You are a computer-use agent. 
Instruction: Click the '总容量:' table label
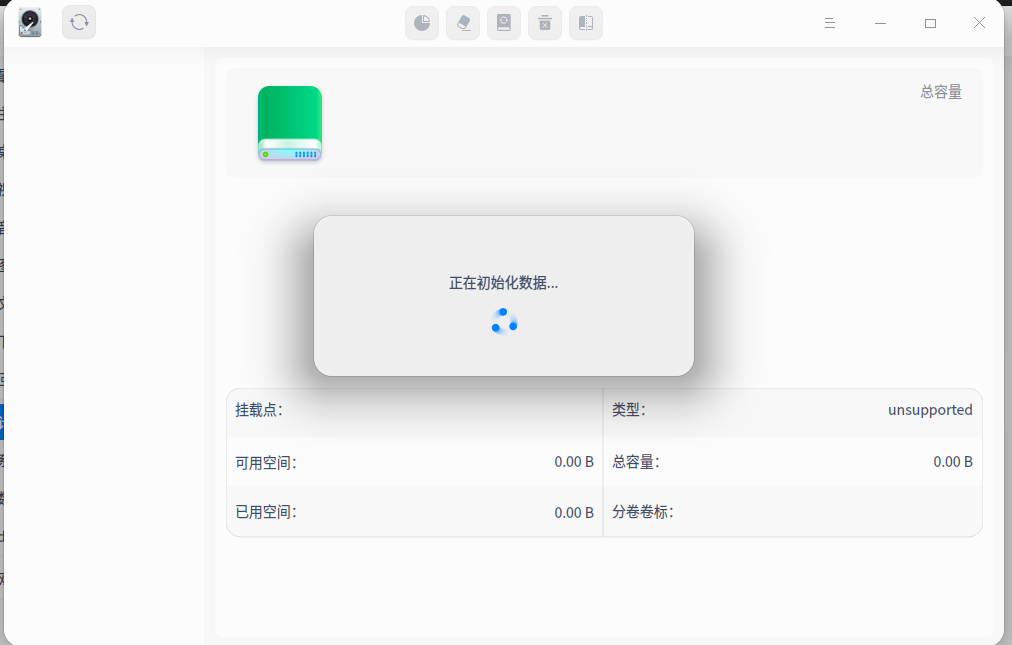point(636,462)
